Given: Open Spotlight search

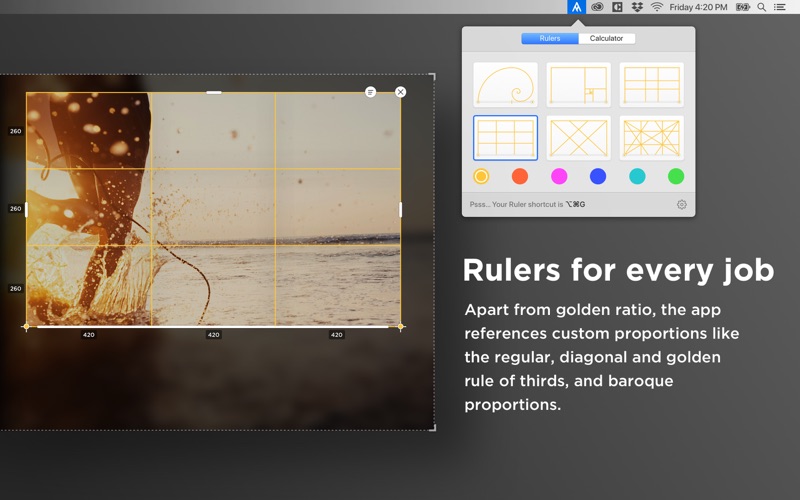Looking at the screenshot, I should (761, 7).
